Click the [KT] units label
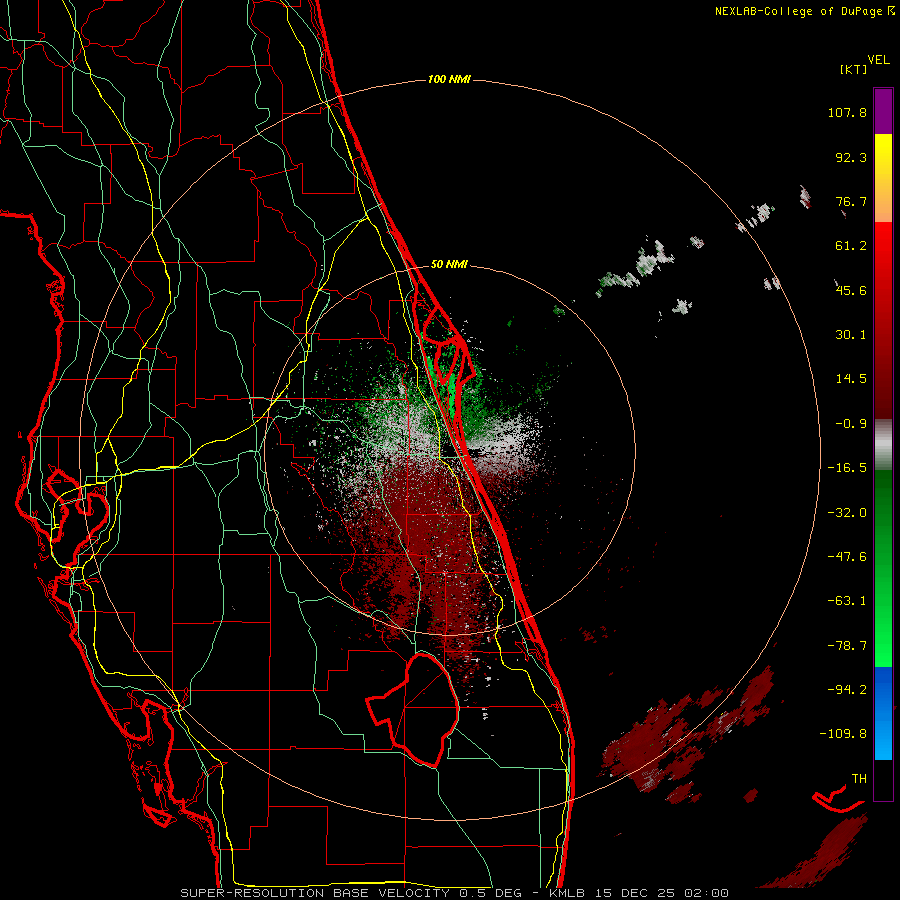Image resolution: width=900 pixels, height=900 pixels. point(854,69)
